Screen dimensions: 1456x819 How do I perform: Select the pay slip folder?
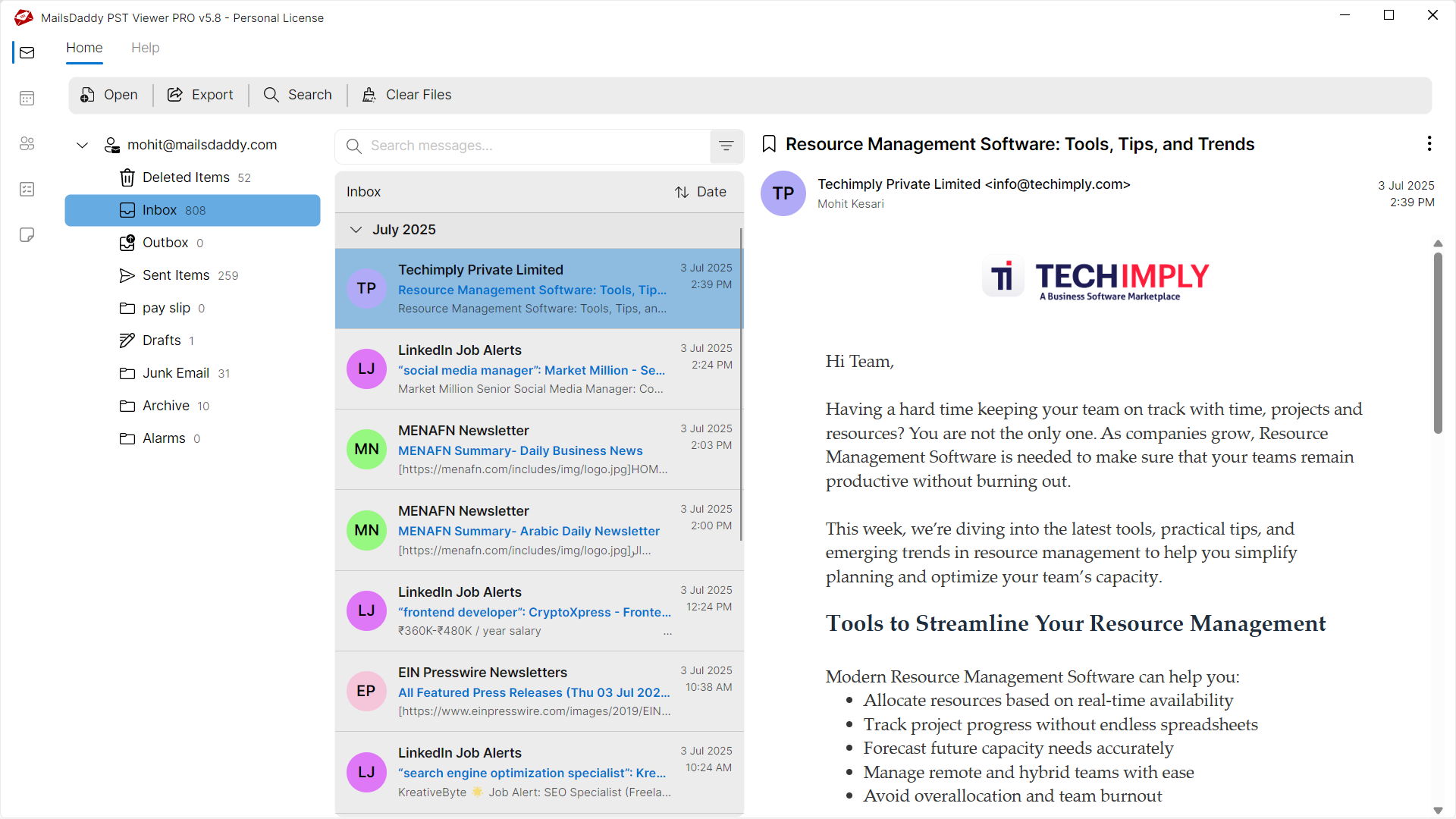click(193, 308)
